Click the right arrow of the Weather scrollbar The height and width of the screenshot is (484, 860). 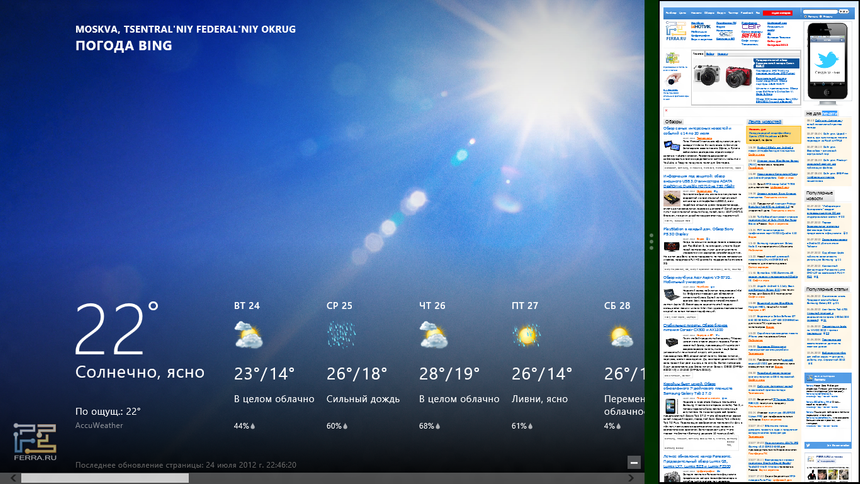[631, 479]
